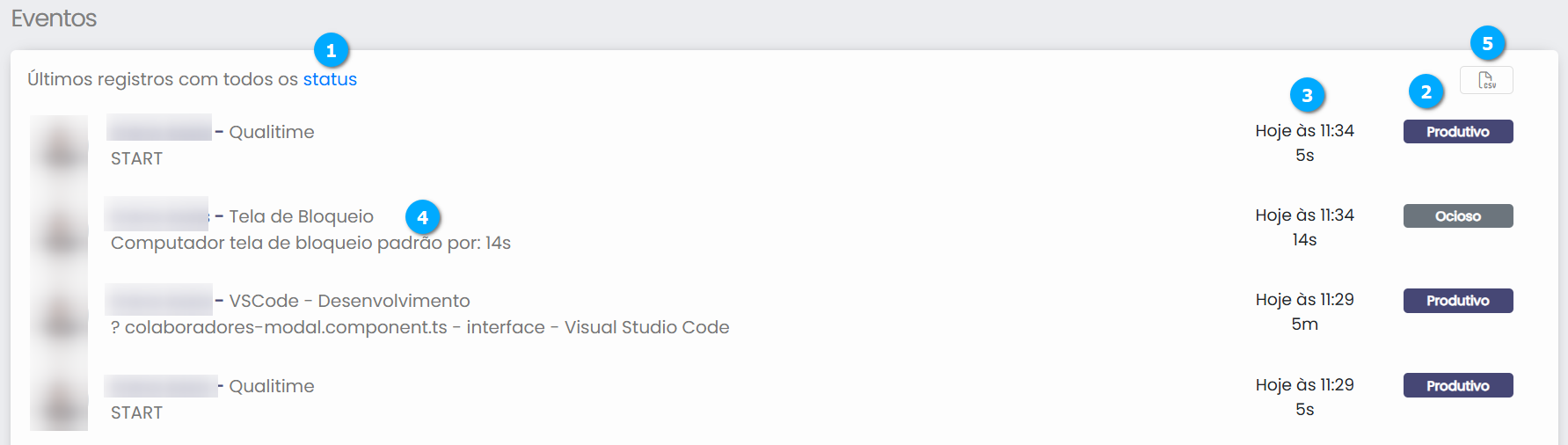Click the Ocioso status badge
Viewport: 1568px width, 445px height.
1457,216
